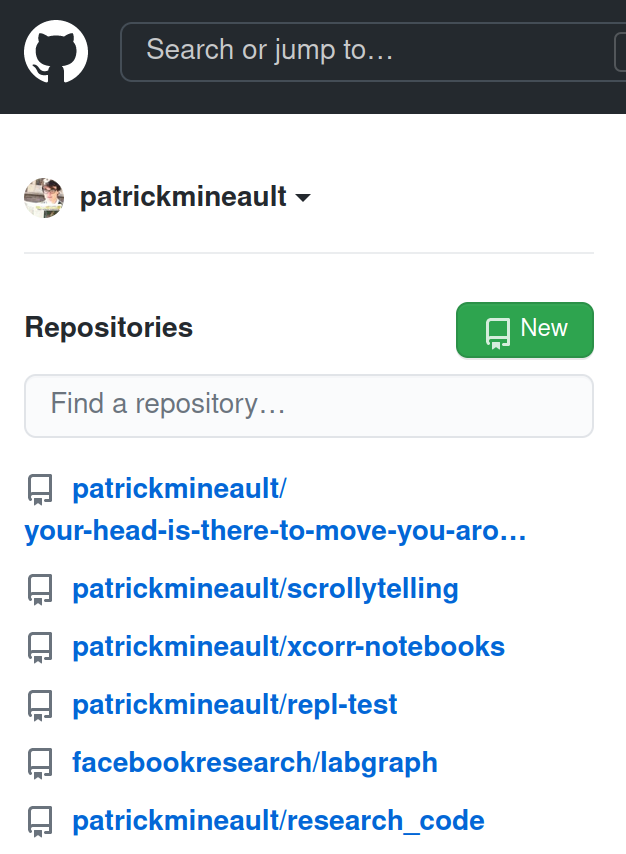Click the book icon inside New button
This screenshot has height=854, width=626.
498,333
